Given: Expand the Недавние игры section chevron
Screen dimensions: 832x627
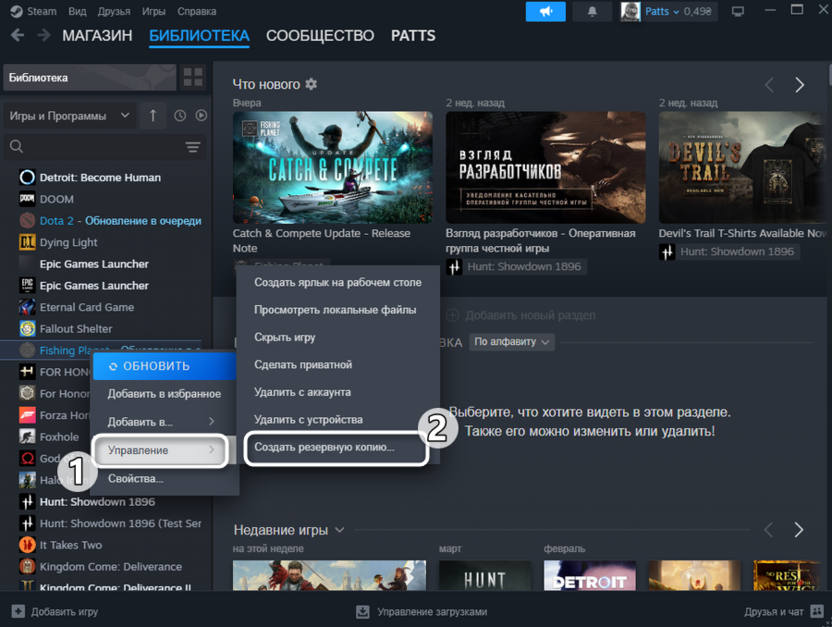Looking at the screenshot, I should click(x=340, y=529).
